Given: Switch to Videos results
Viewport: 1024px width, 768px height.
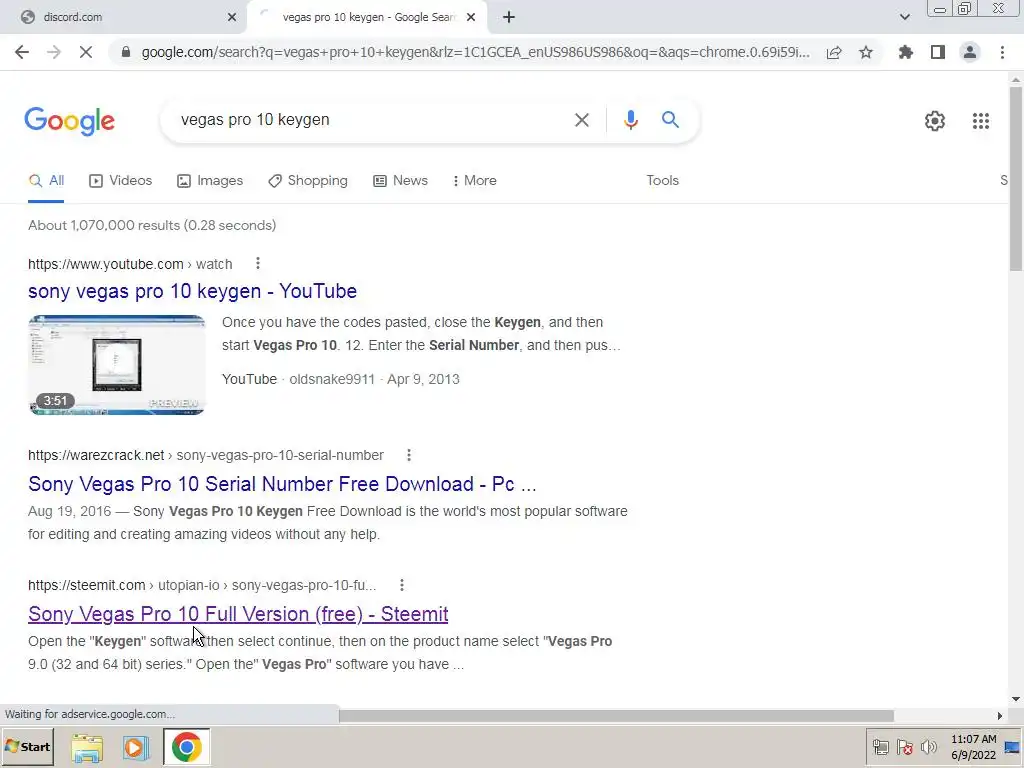Looking at the screenshot, I should [x=121, y=181].
